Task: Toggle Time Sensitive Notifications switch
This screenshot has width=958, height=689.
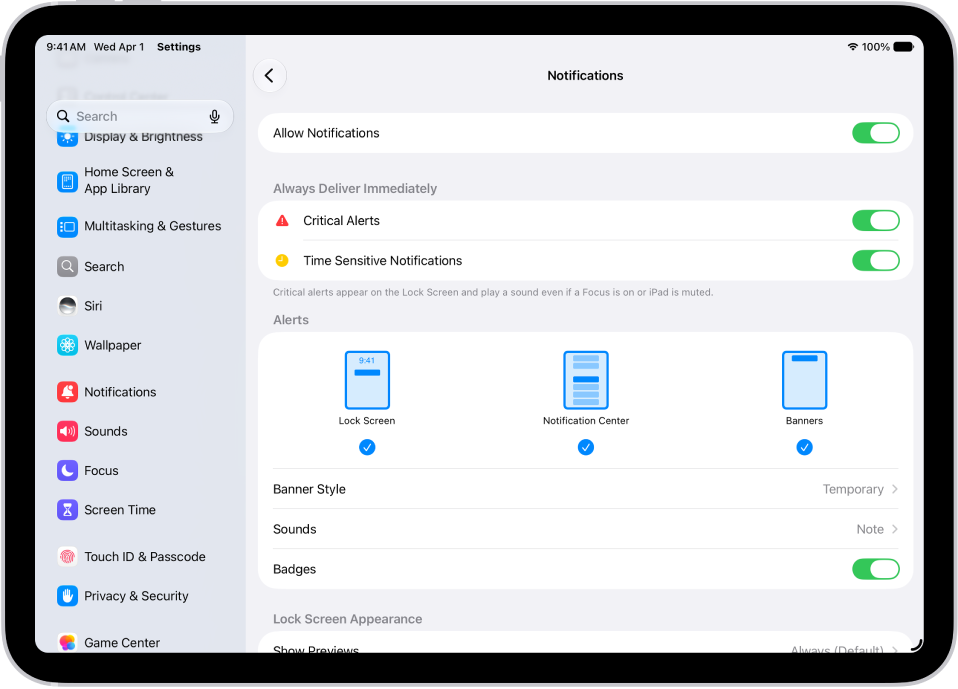Action: 876,261
